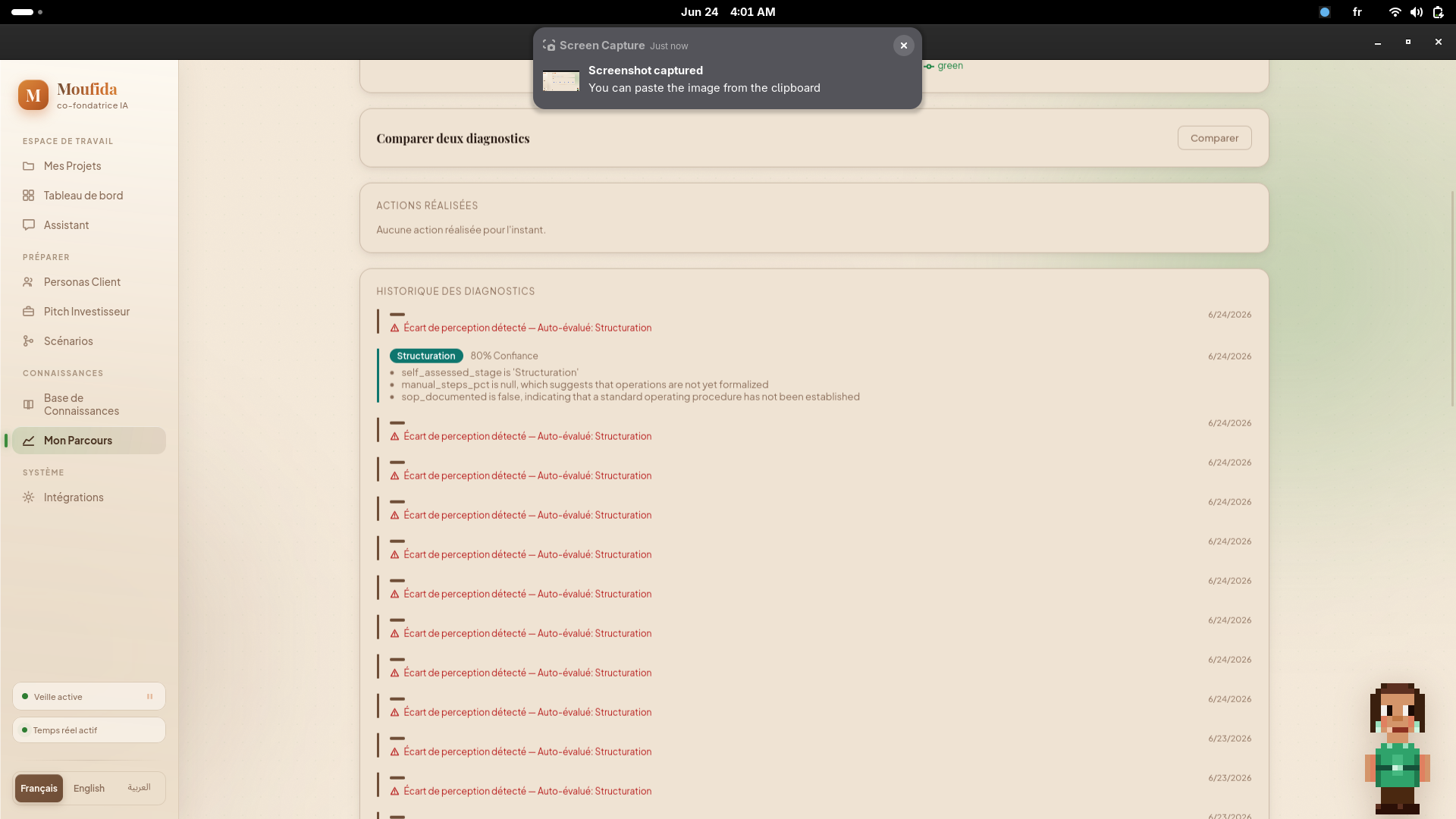Screen dimensions: 1456x819
Task: Click the co-fondatrice IA subtitle
Action: [93, 105]
